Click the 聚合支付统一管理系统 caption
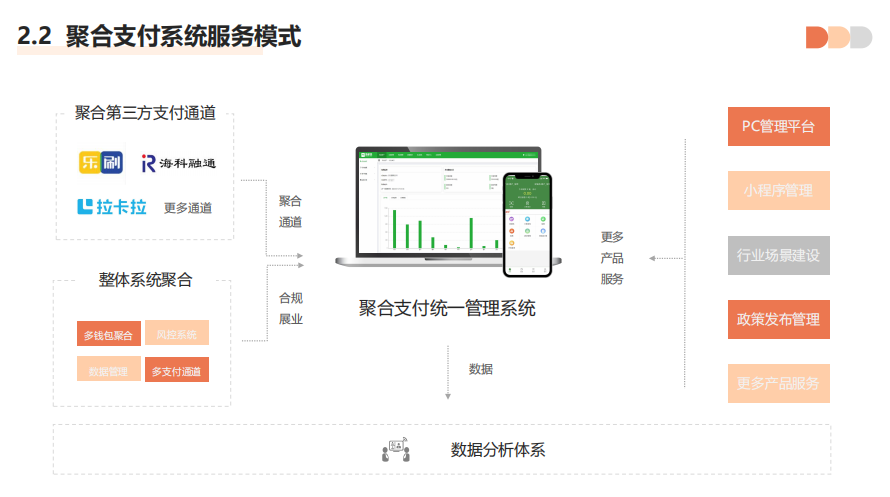The width and height of the screenshot is (890, 497). point(447,308)
